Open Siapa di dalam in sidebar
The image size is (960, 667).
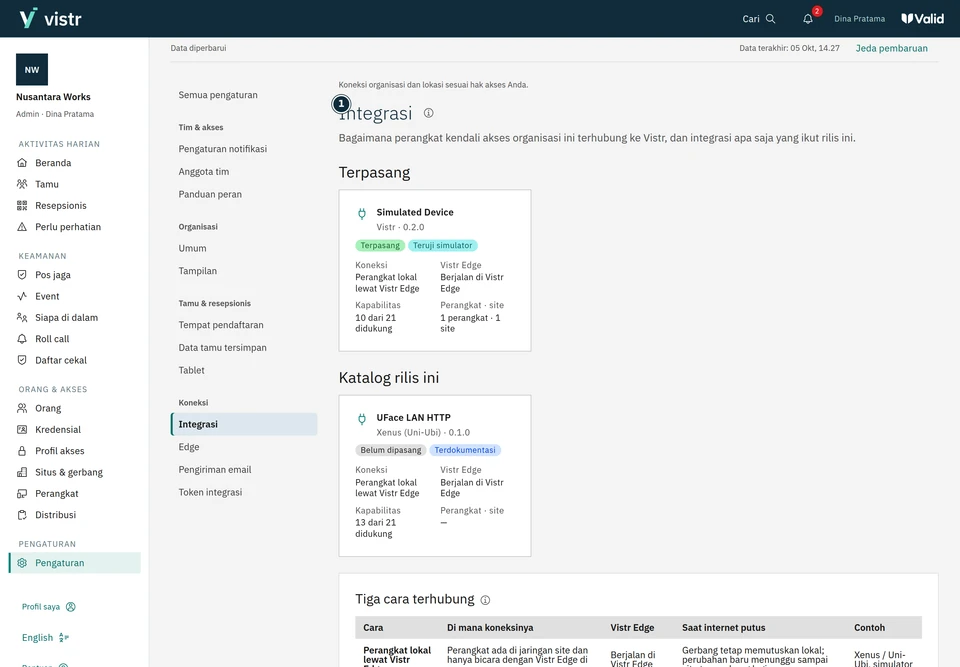coord(66,318)
